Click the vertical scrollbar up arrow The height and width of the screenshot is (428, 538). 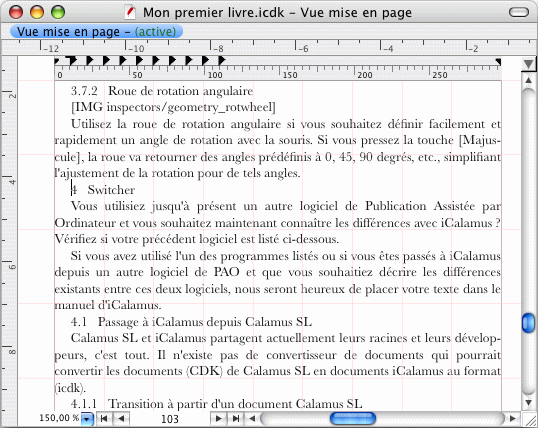click(x=528, y=81)
